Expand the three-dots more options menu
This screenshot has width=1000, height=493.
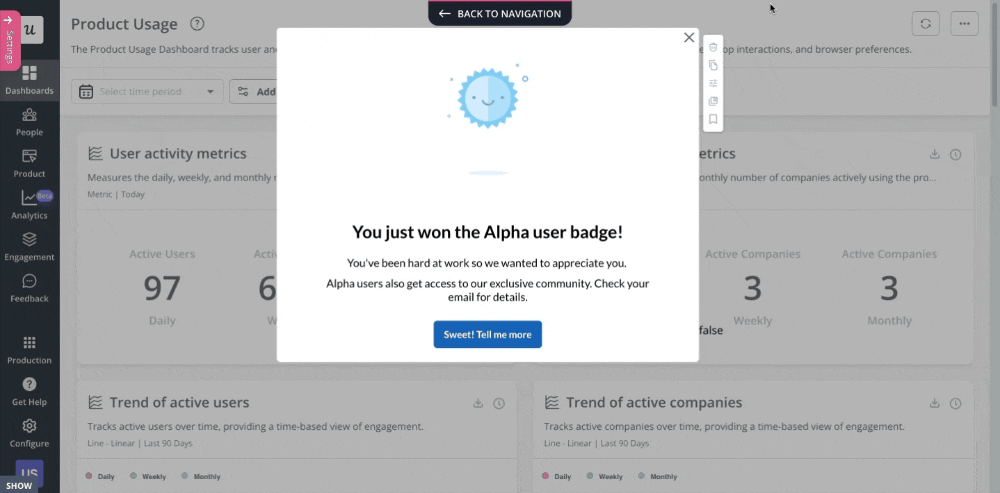coord(964,23)
